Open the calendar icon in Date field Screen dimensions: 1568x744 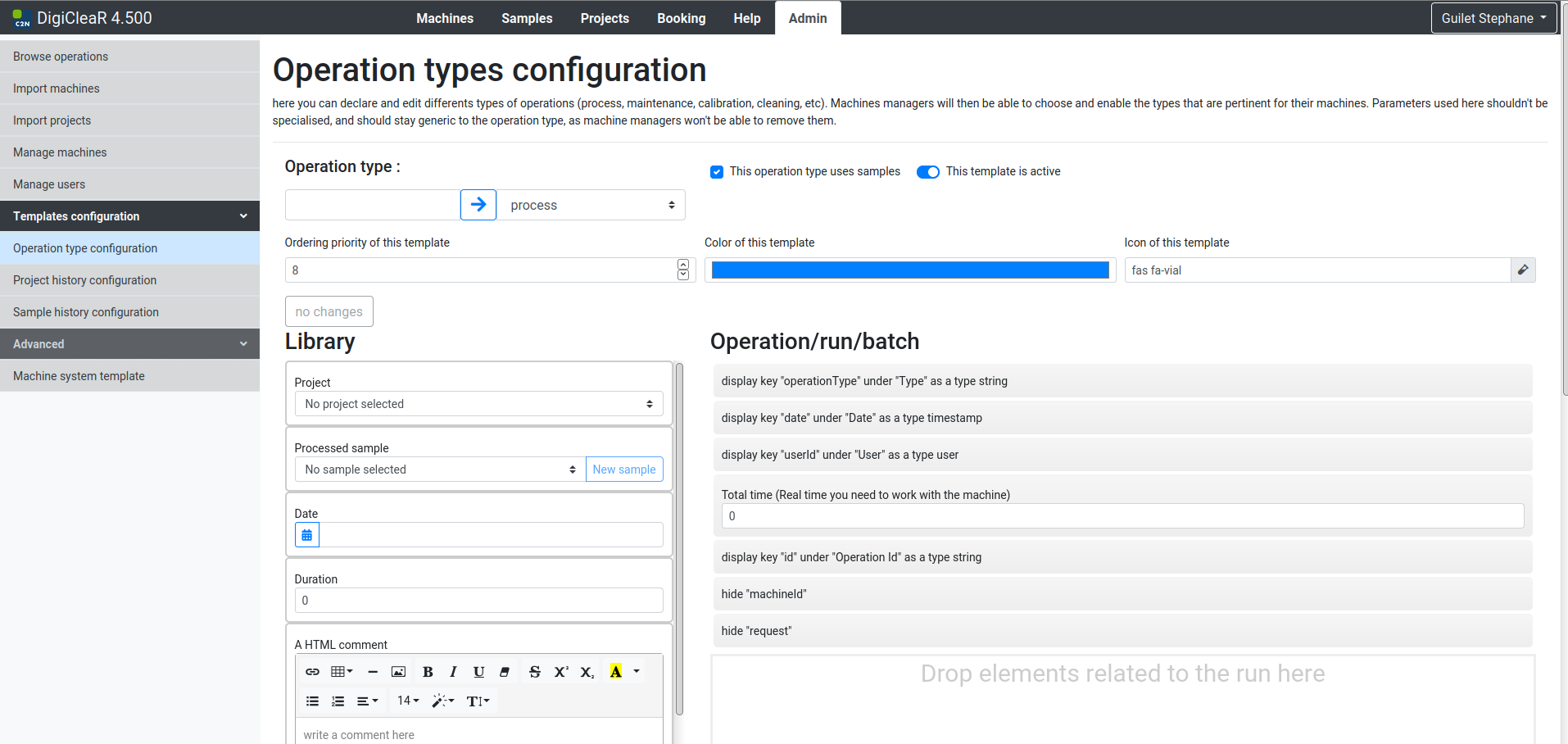[x=307, y=535]
